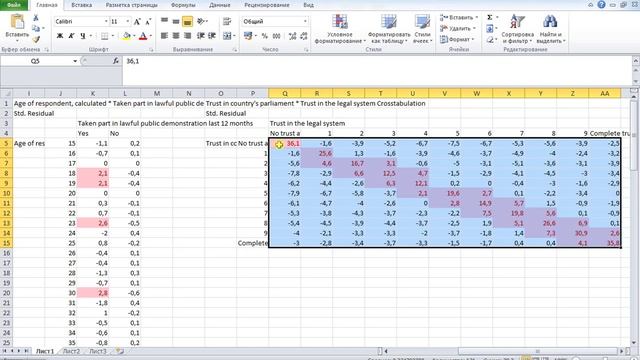Select cell with value 25,6
The image size is (640, 360).
coord(317,153)
